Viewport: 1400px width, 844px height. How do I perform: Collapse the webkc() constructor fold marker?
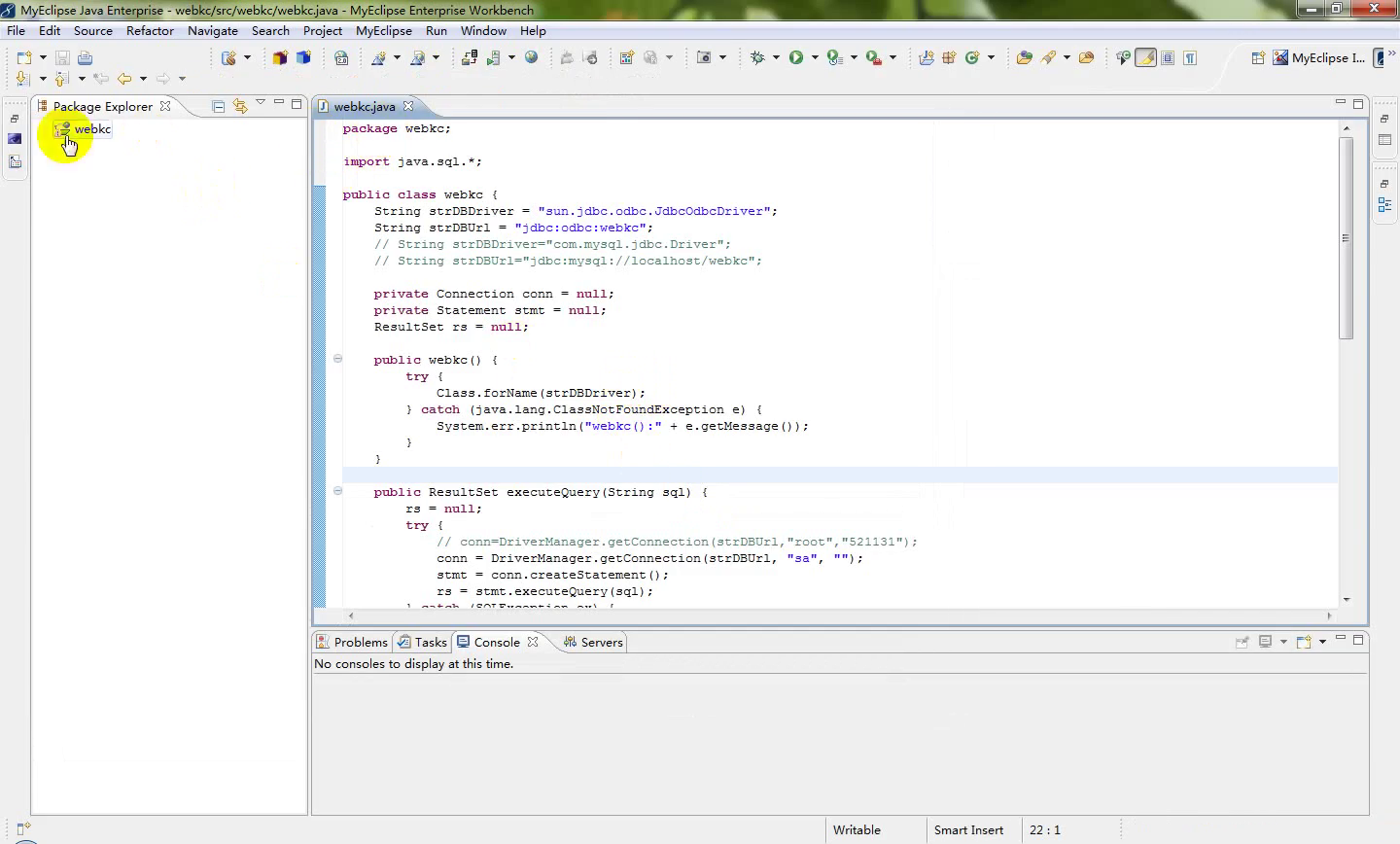[x=337, y=359]
